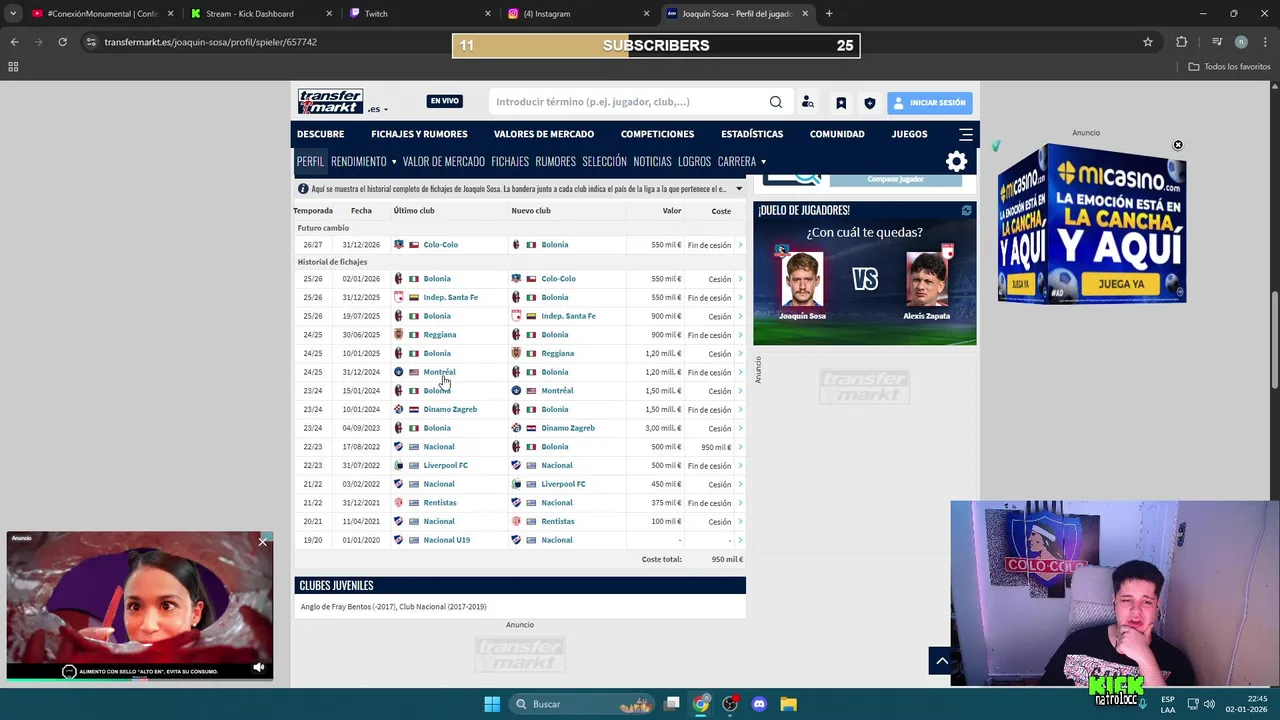Open the Estadísticas menu
The image size is (1280, 720).
click(x=752, y=134)
